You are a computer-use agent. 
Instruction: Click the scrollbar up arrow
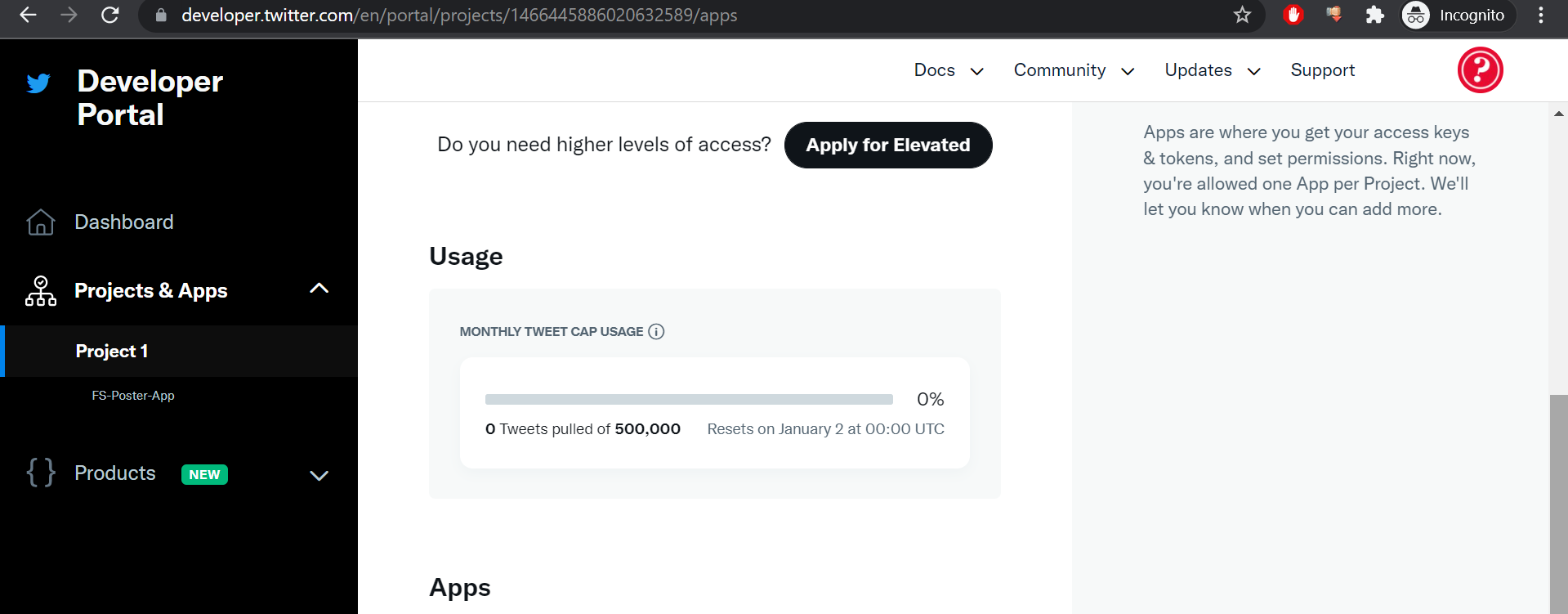coord(1558,114)
